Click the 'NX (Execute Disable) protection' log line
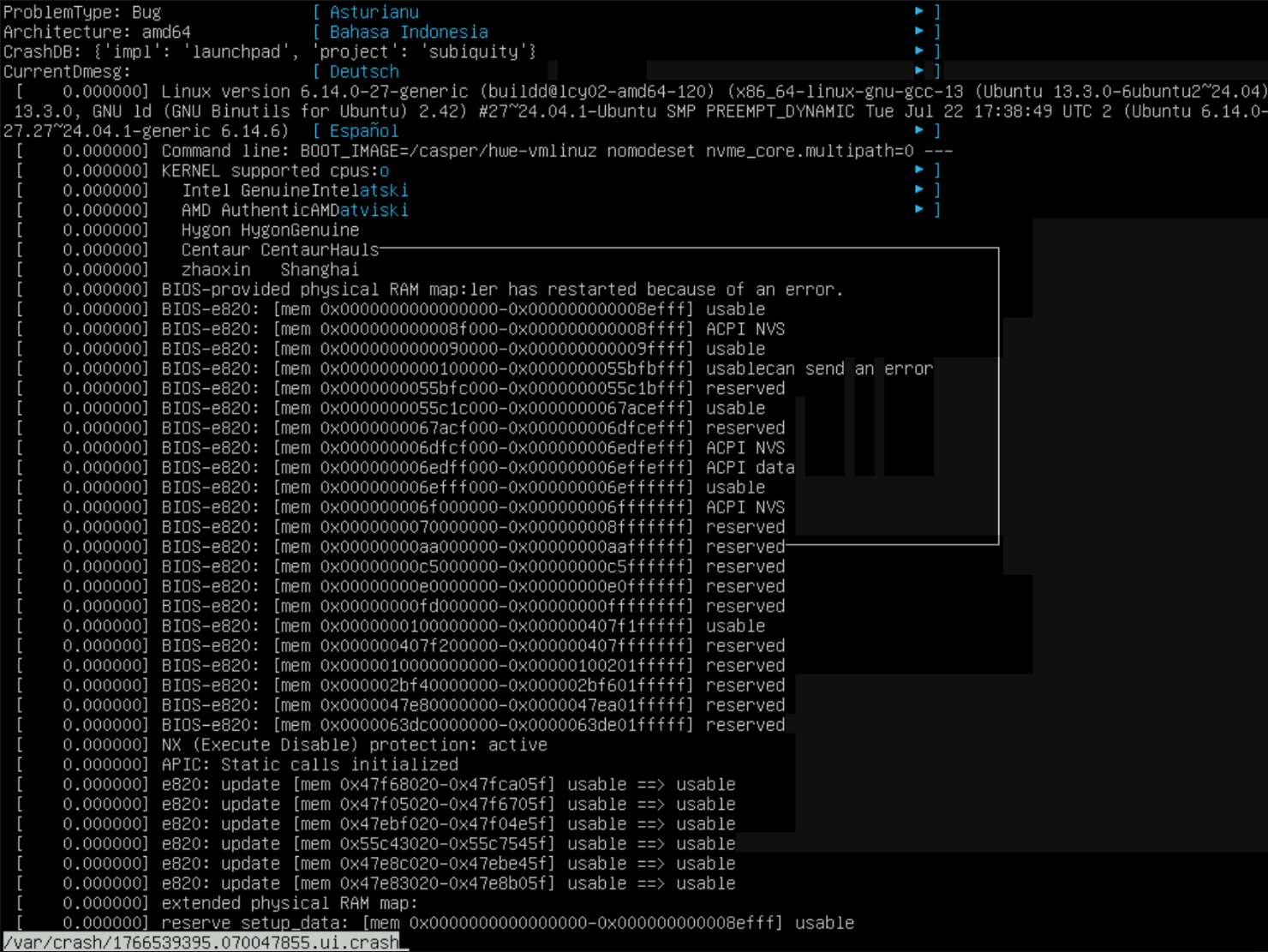The image size is (1268, 952). click(x=353, y=745)
